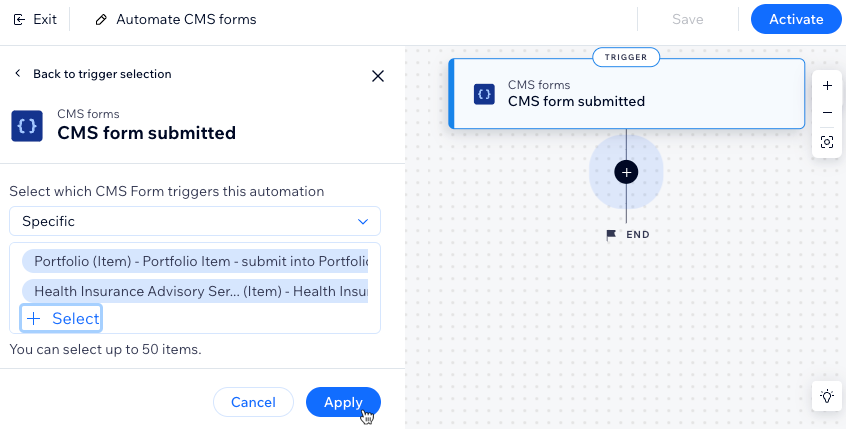Close the trigger settings panel with X
Screen dimensions: 846x429
(x=378, y=76)
